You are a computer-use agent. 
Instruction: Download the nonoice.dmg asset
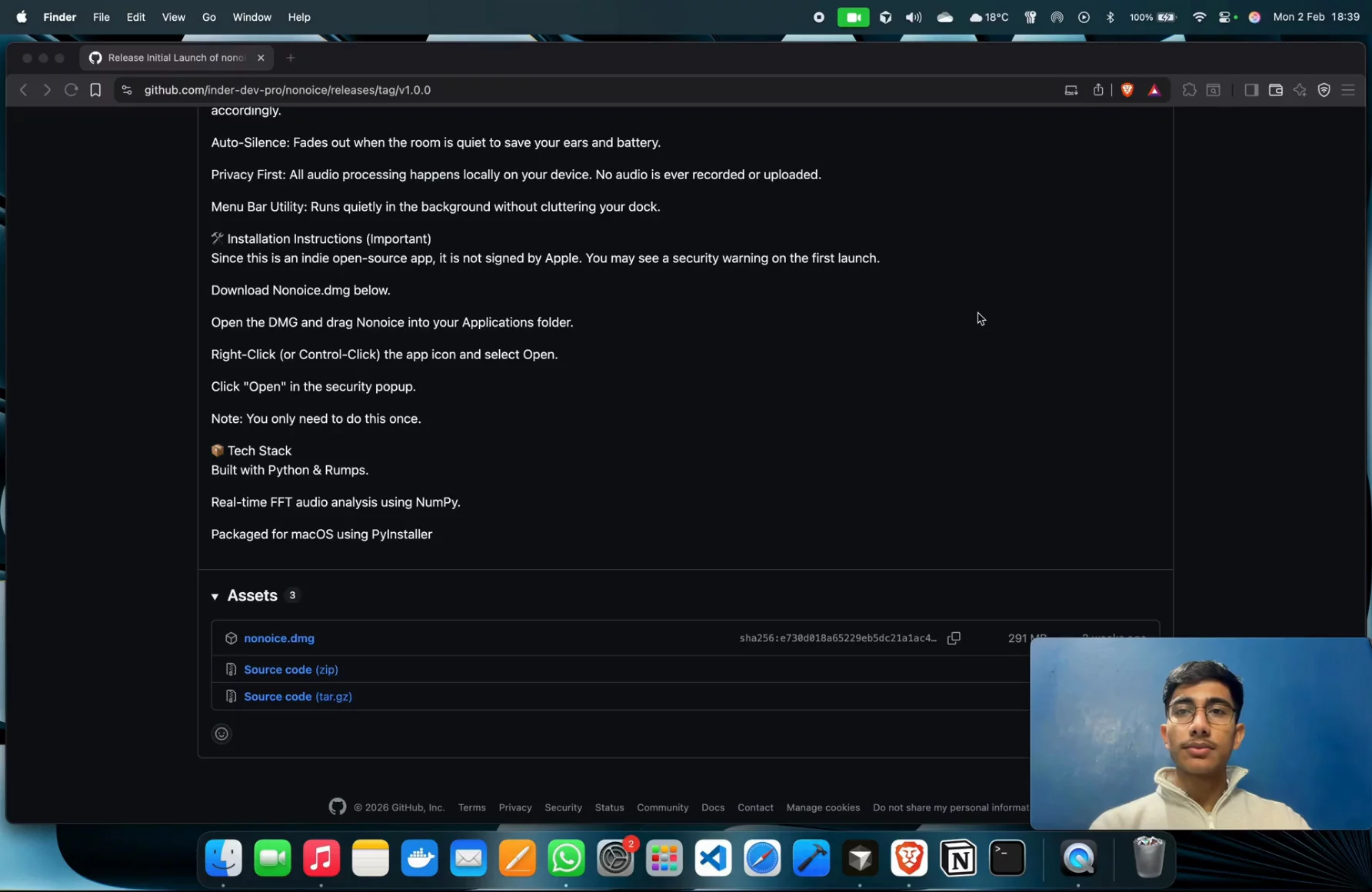tap(278, 638)
